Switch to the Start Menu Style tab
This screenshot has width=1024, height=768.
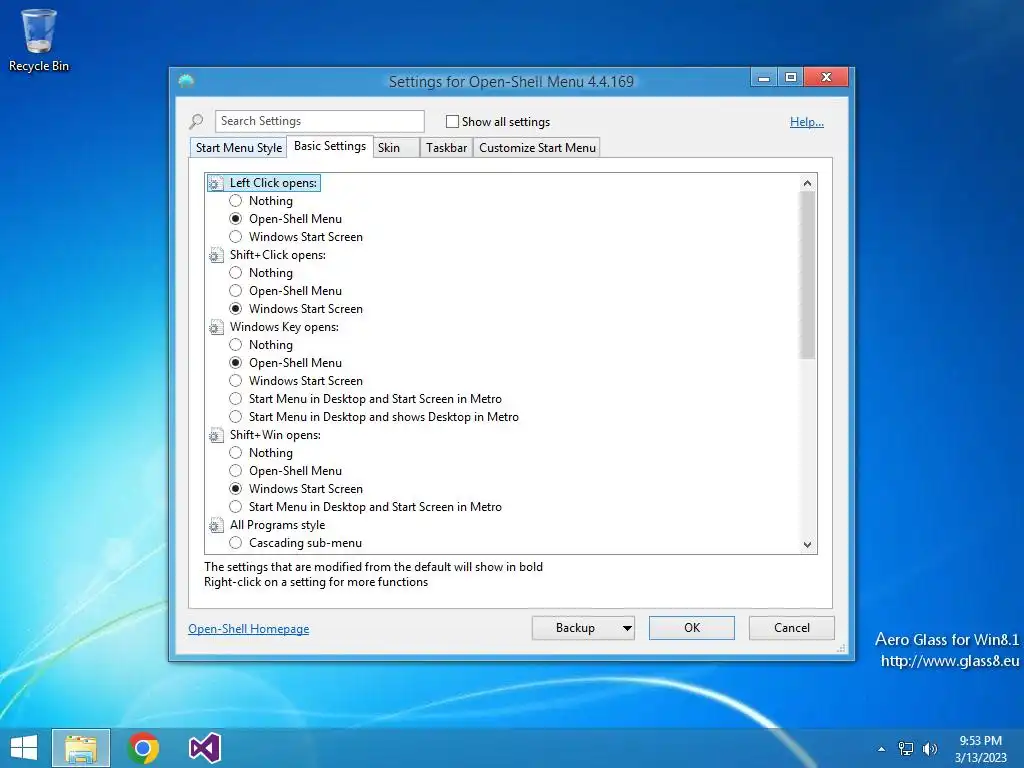pos(239,148)
